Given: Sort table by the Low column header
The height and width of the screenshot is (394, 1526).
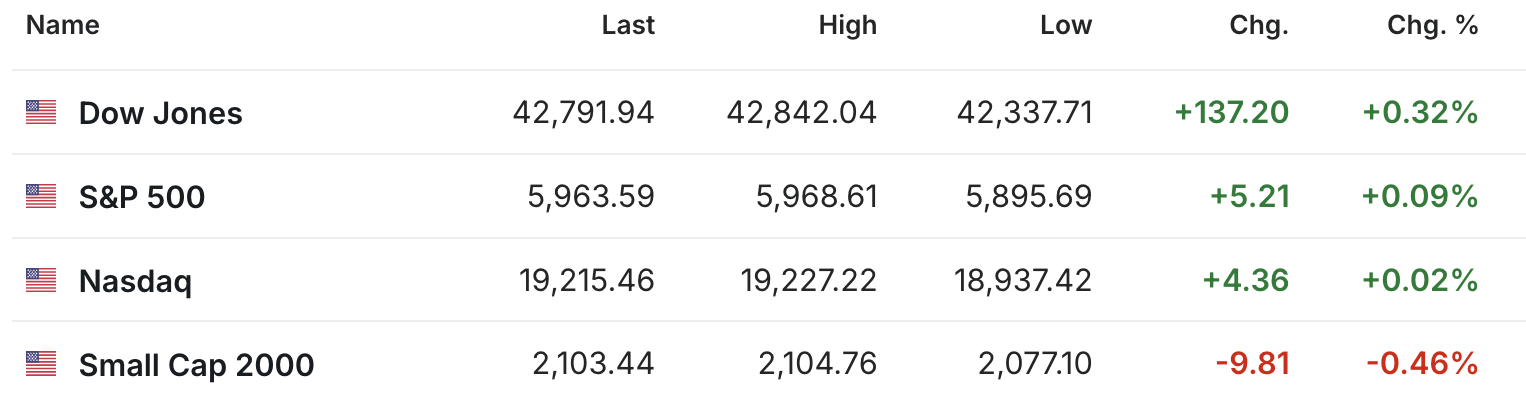Looking at the screenshot, I should (1066, 26).
